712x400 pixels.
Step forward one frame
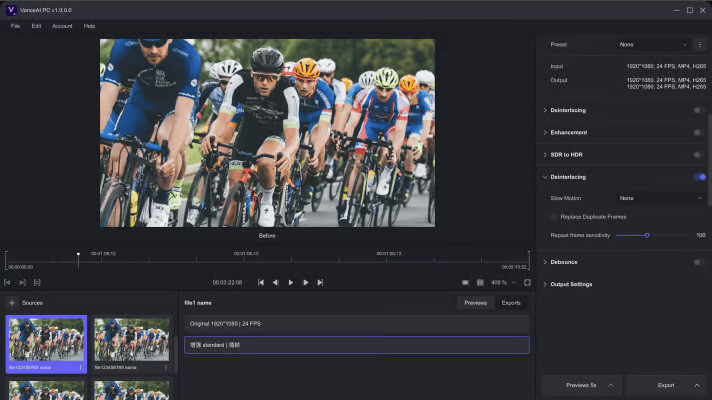click(305, 283)
